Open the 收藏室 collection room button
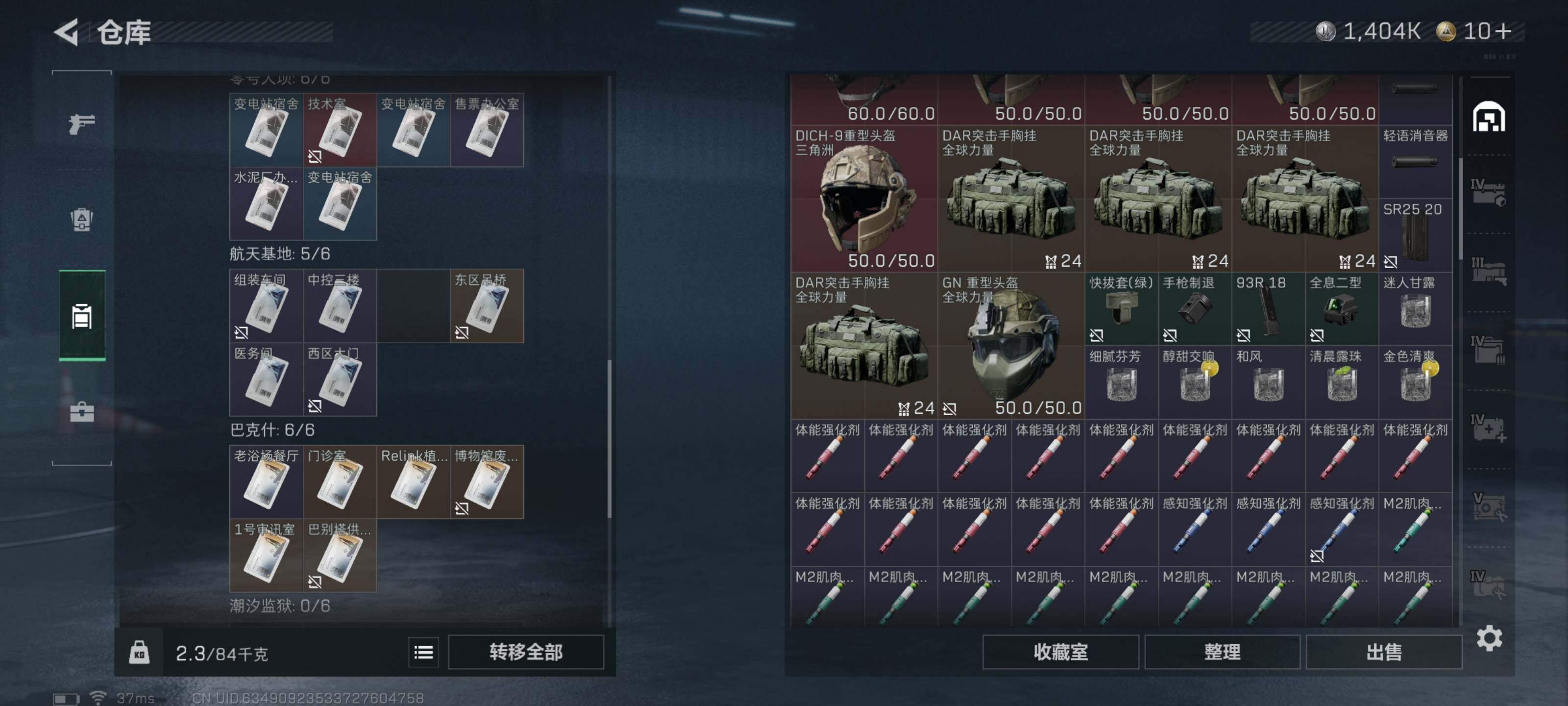 (1060, 653)
